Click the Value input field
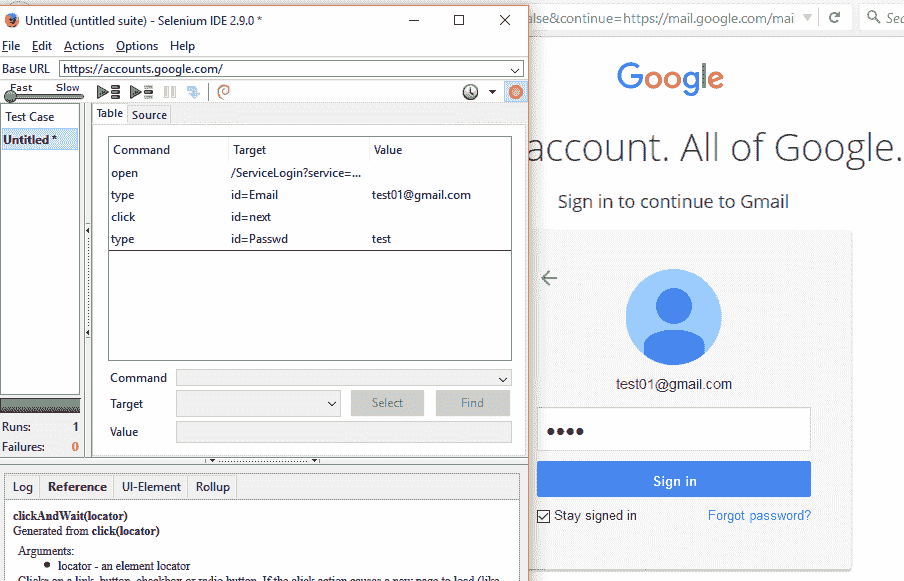Screen dimensions: 904x581 point(344,432)
